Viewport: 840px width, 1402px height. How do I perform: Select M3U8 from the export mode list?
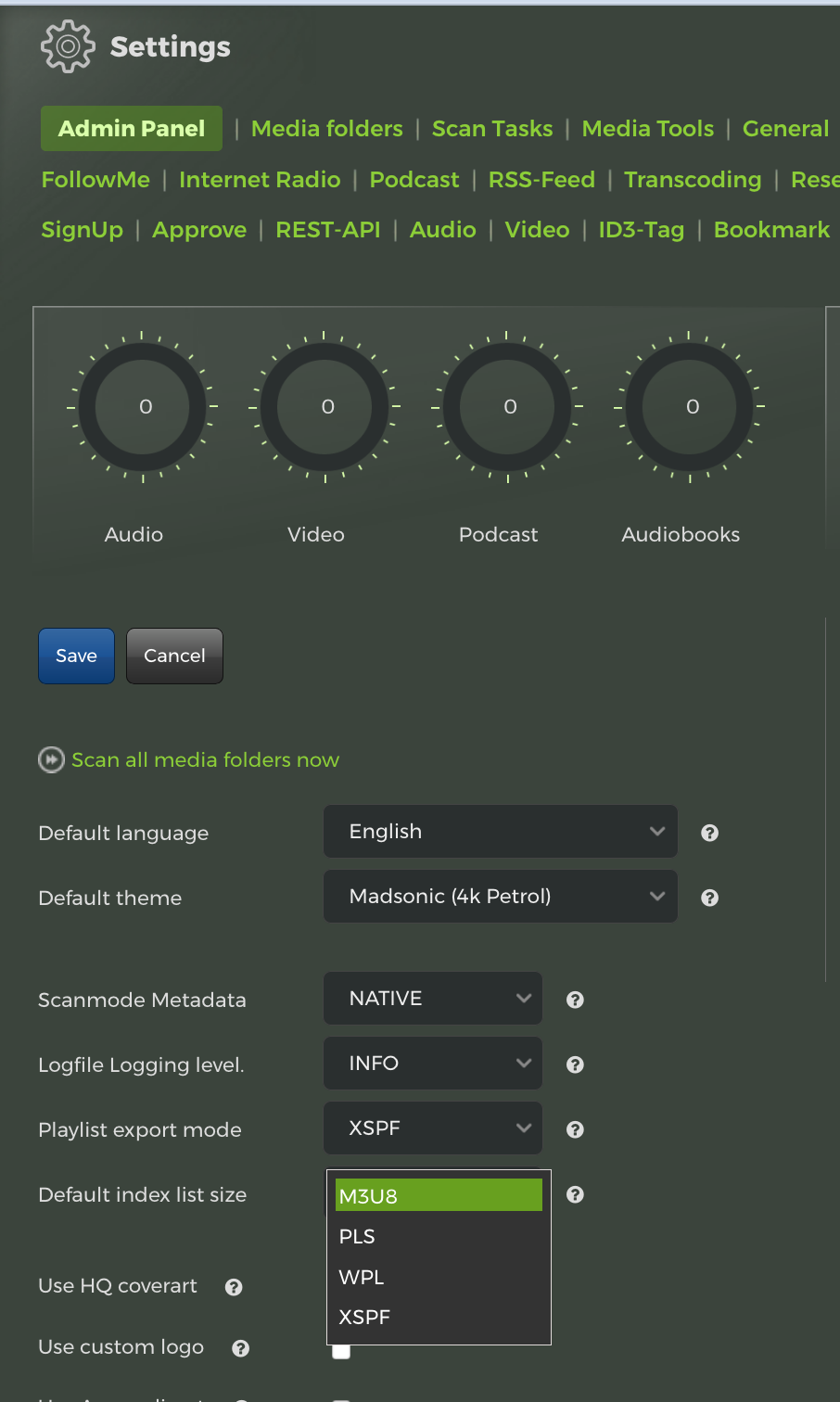438,1196
